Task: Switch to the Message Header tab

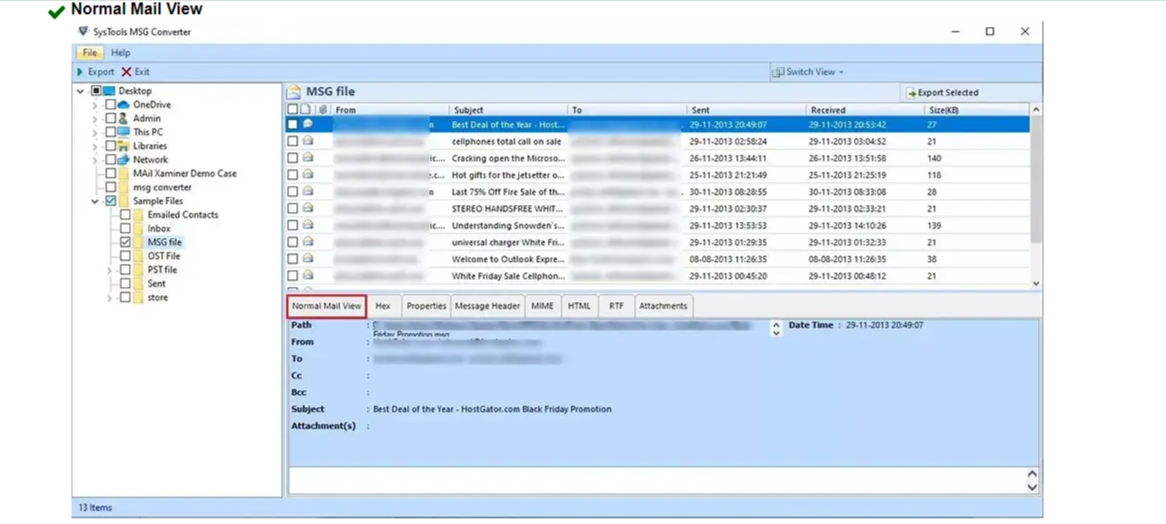Action: [x=487, y=305]
